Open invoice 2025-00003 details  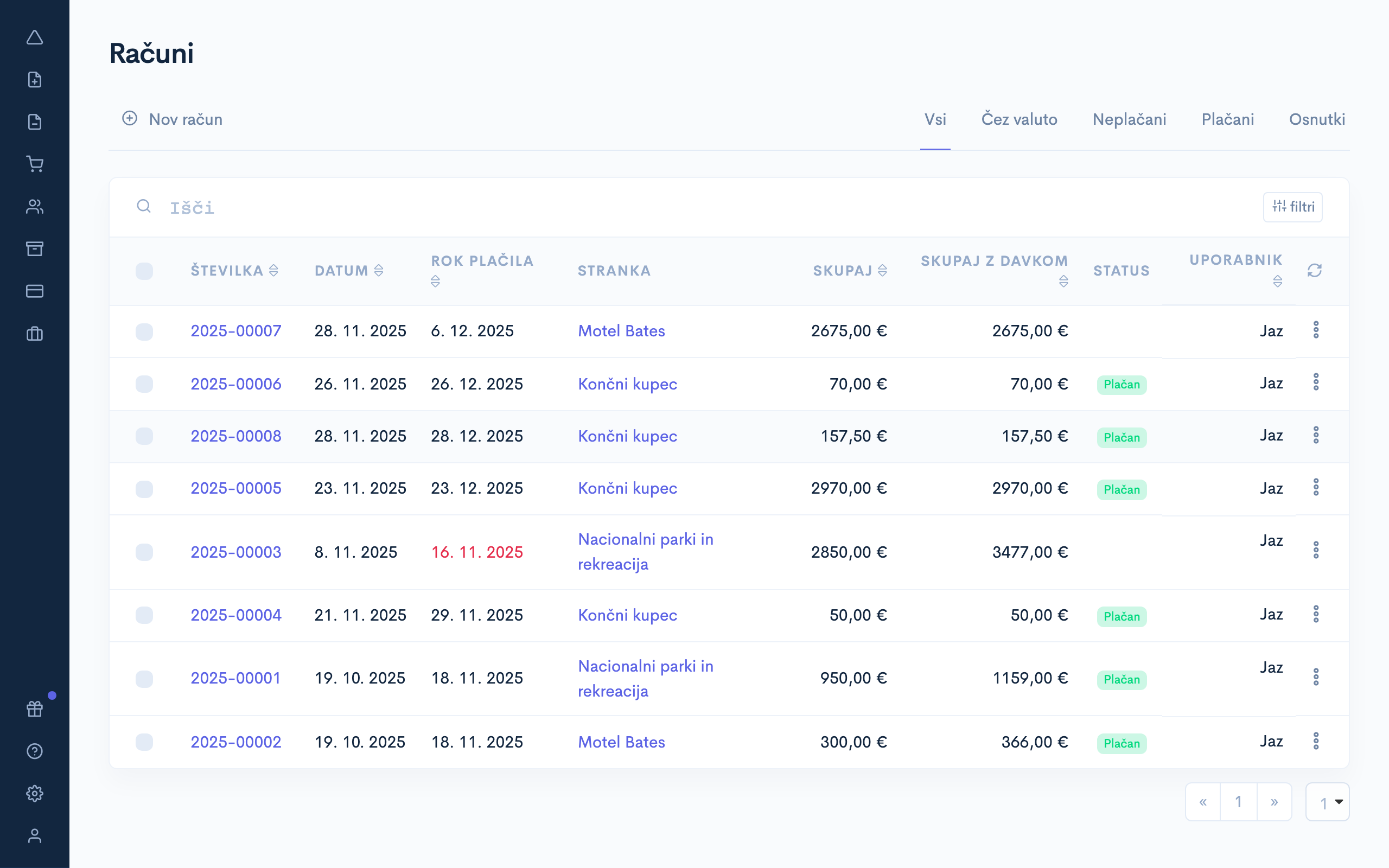point(235,552)
